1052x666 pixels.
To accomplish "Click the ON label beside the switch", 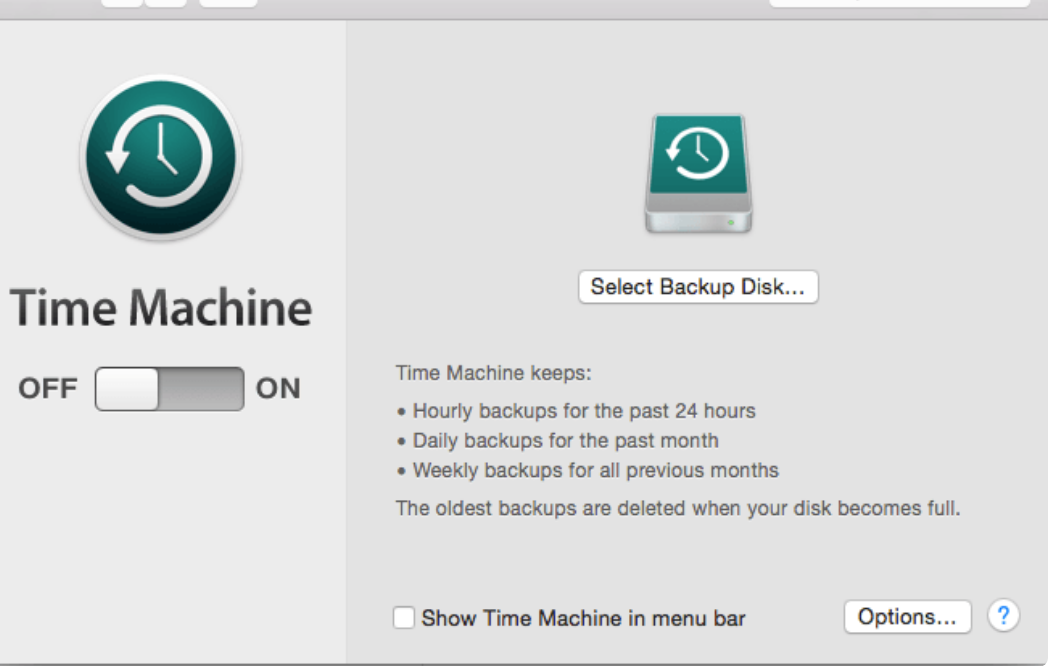I will coord(278,388).
